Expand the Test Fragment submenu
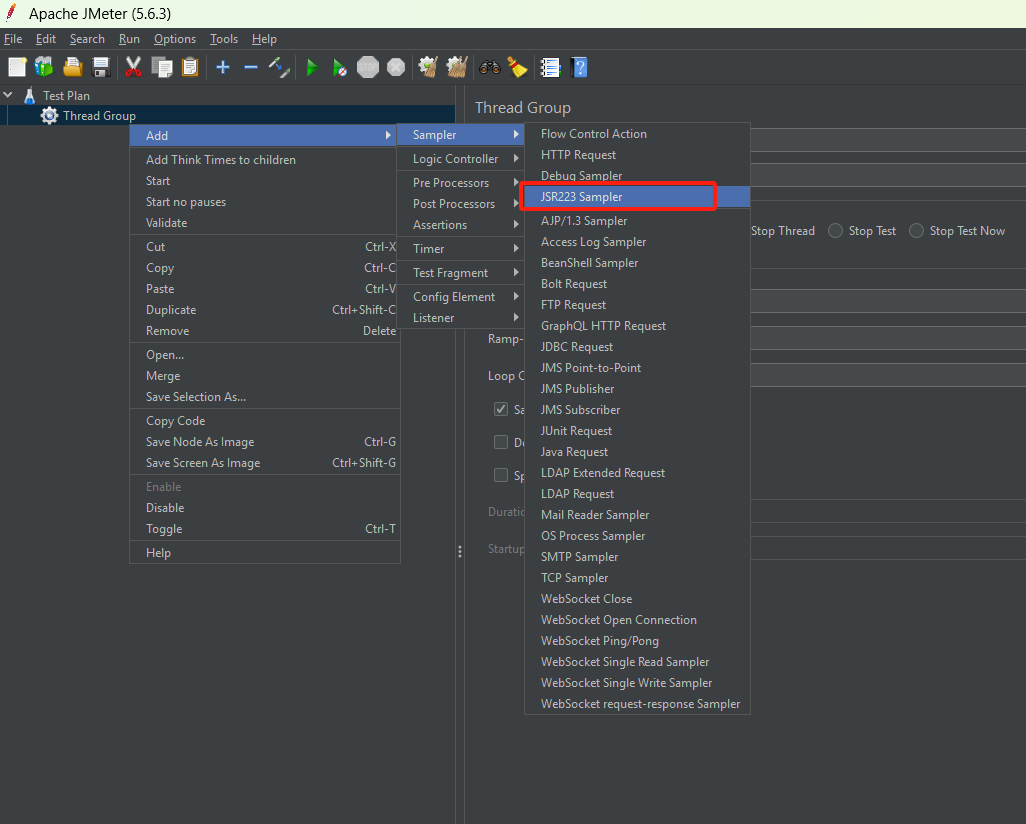 (461, 273)
